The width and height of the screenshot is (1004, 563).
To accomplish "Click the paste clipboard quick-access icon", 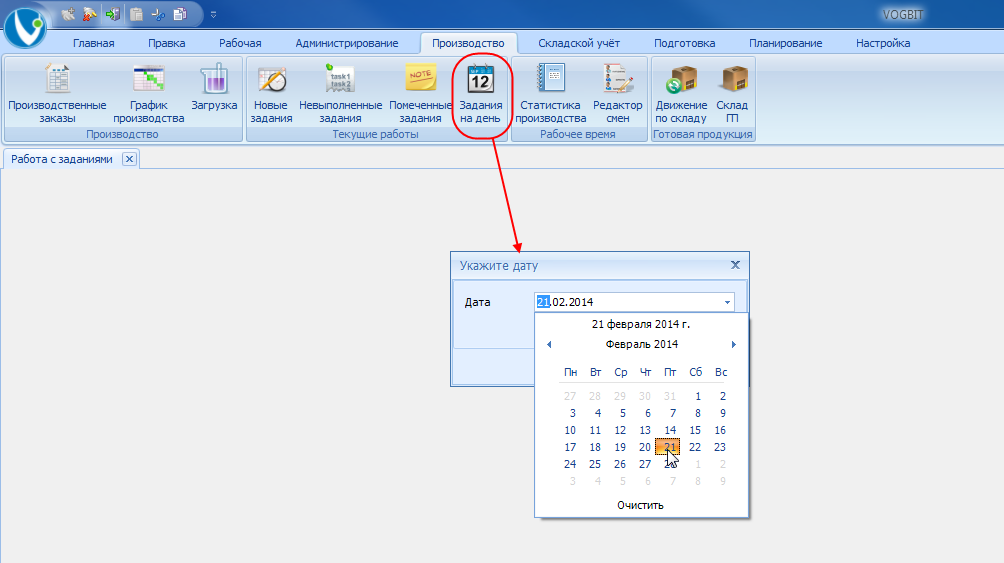I will pyautogui.click(x=136, y=13).
